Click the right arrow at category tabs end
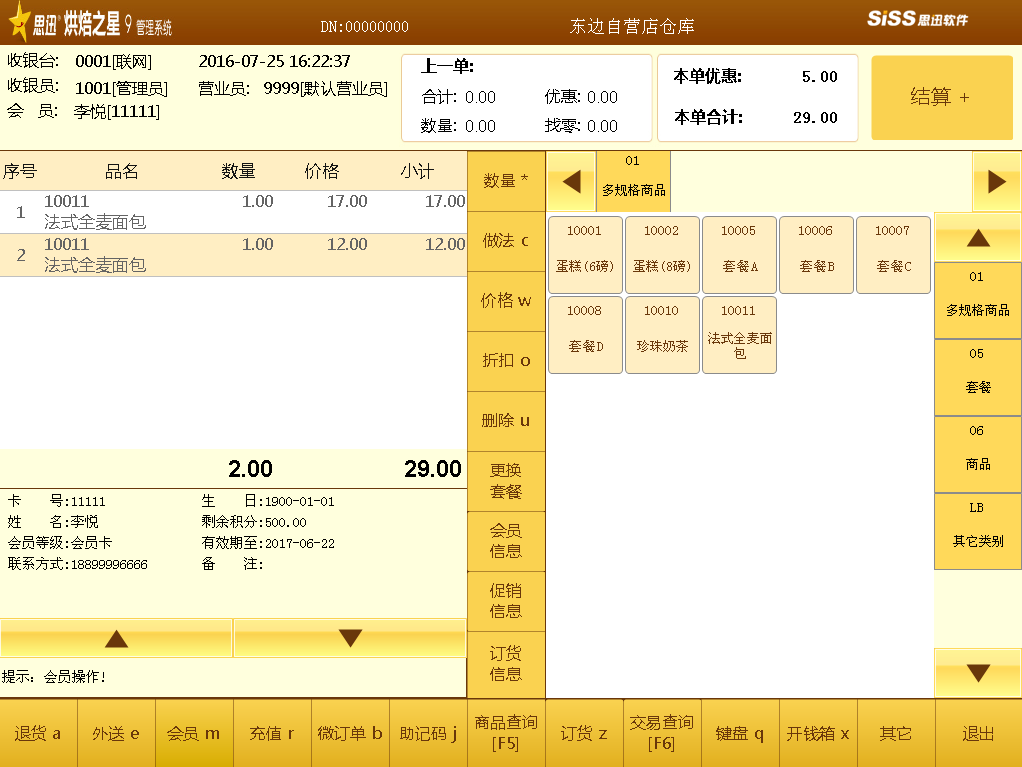 tap(996, 182)
